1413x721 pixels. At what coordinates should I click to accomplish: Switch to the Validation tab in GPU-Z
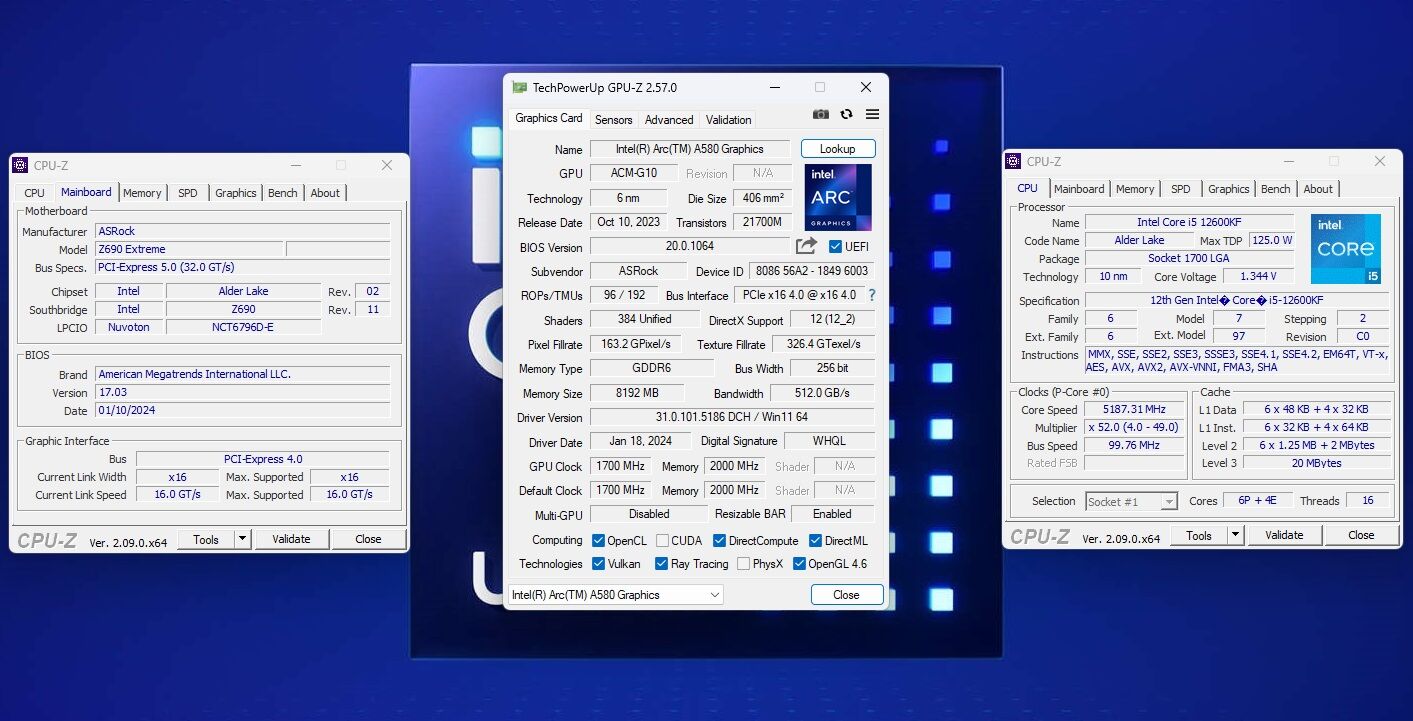coord(729,120)
